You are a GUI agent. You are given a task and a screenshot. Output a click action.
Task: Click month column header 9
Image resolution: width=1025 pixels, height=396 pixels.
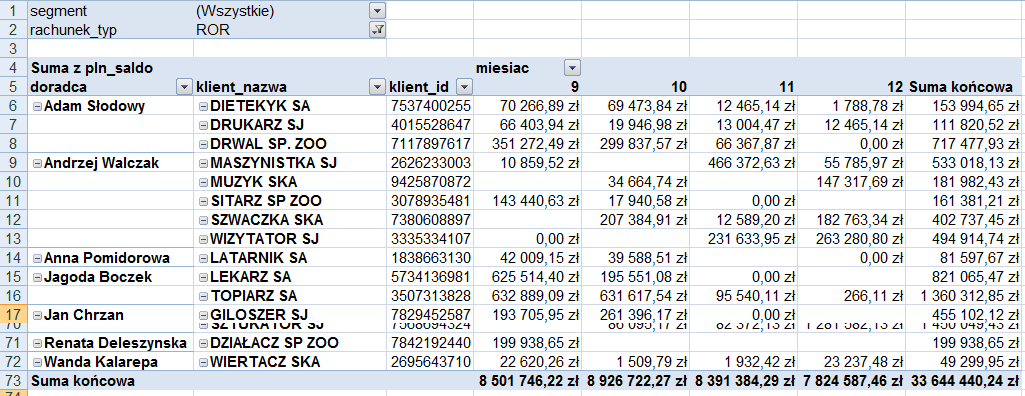(x=527, y=87)
